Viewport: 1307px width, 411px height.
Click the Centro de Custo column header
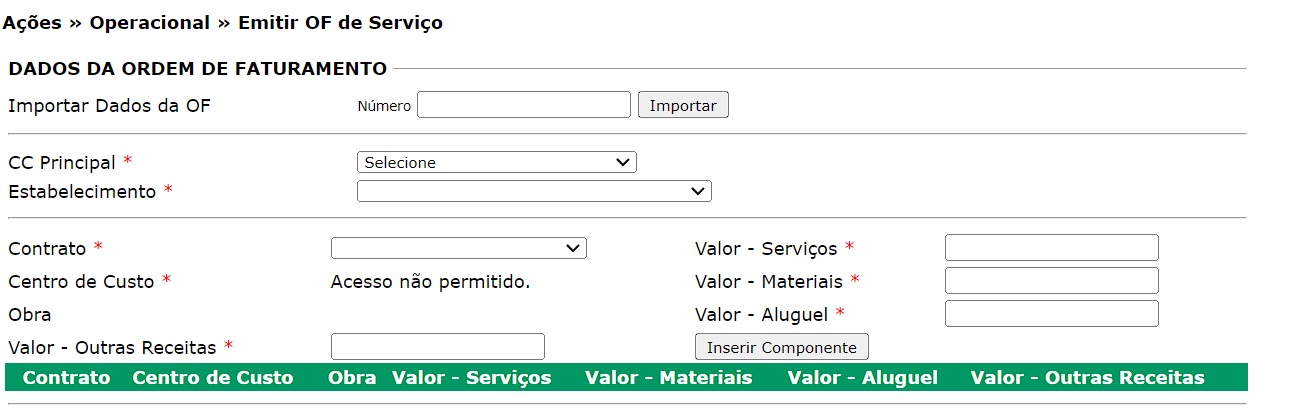point(212,377)
